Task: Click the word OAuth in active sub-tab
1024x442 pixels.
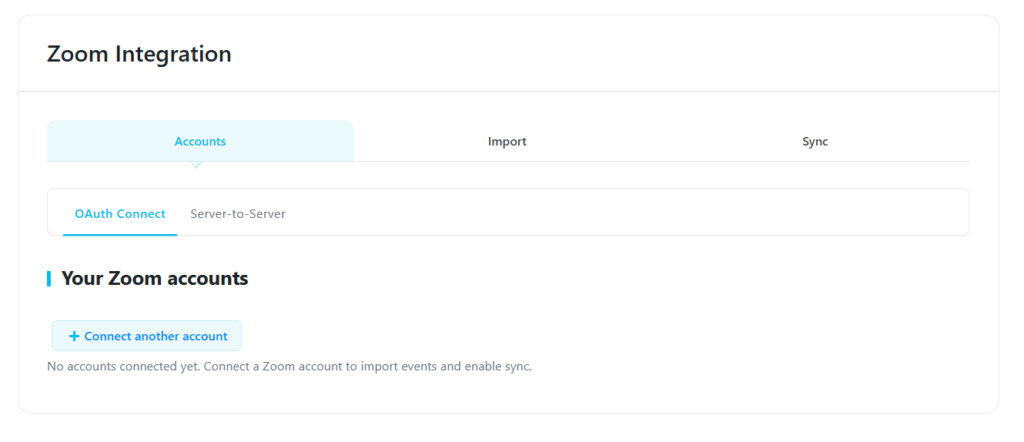Action: click(89, 213)
